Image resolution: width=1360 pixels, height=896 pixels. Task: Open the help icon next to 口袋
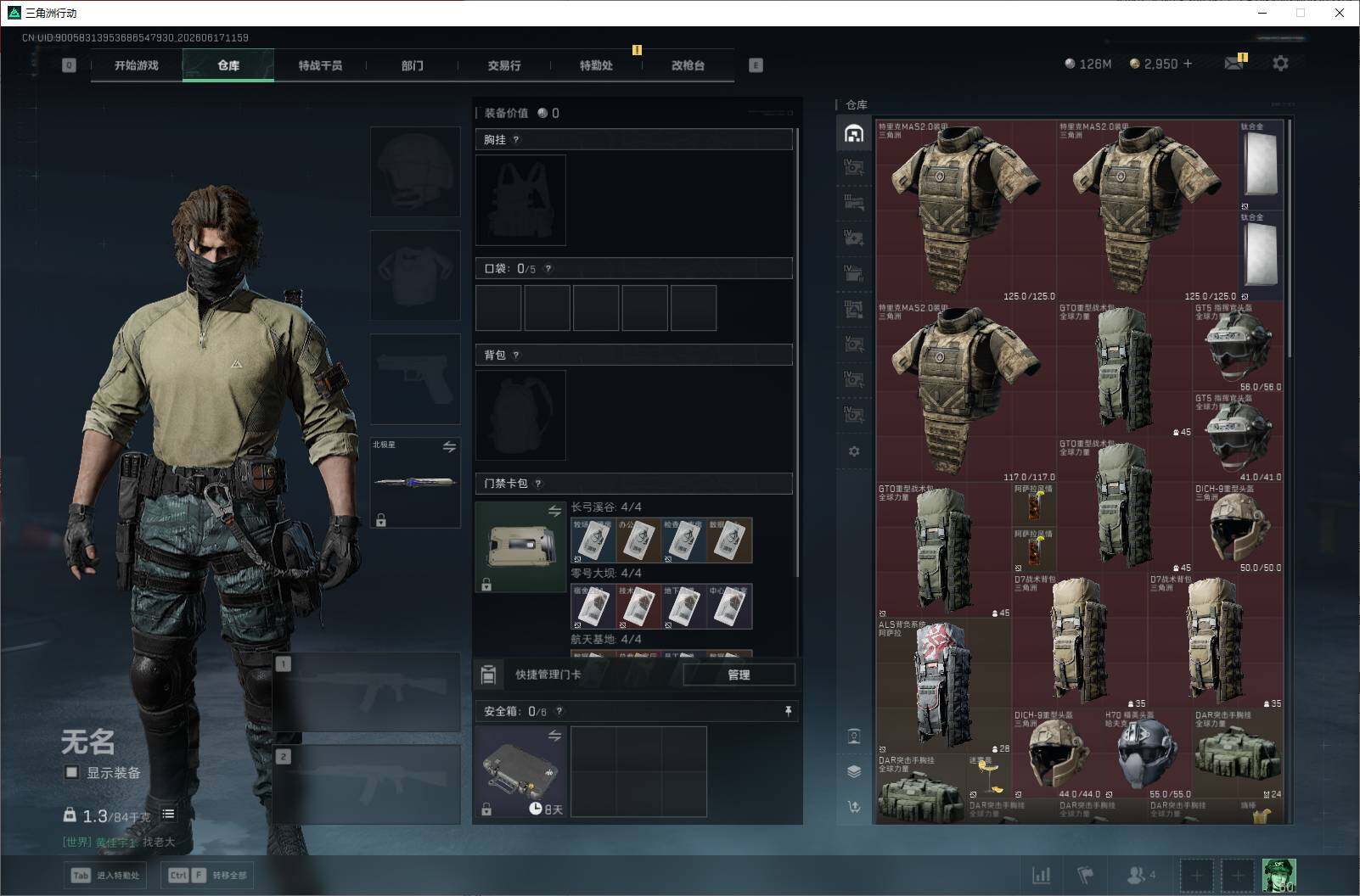click(548, 269)
